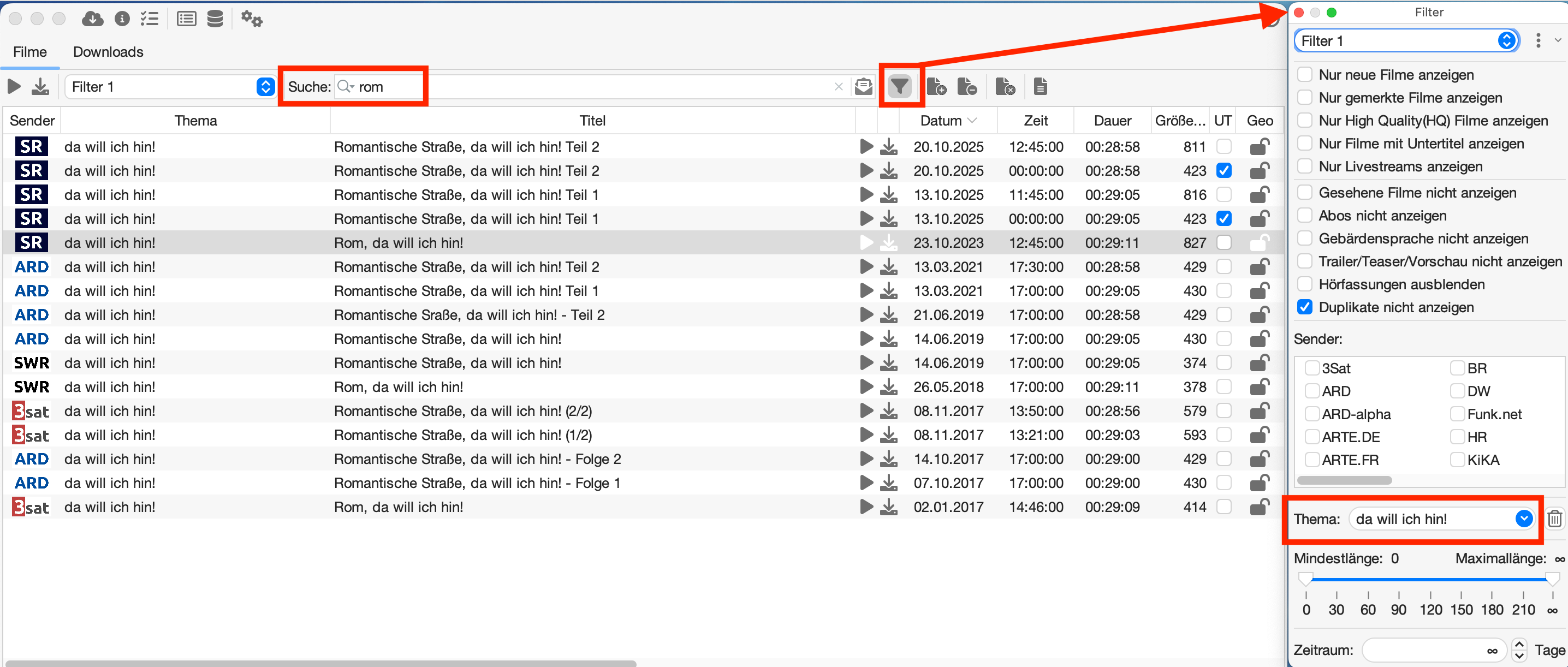Viewport: 1568px width, 667px height.
Task: Click the cloud download film list icon
Action: [x=92, y=19]
